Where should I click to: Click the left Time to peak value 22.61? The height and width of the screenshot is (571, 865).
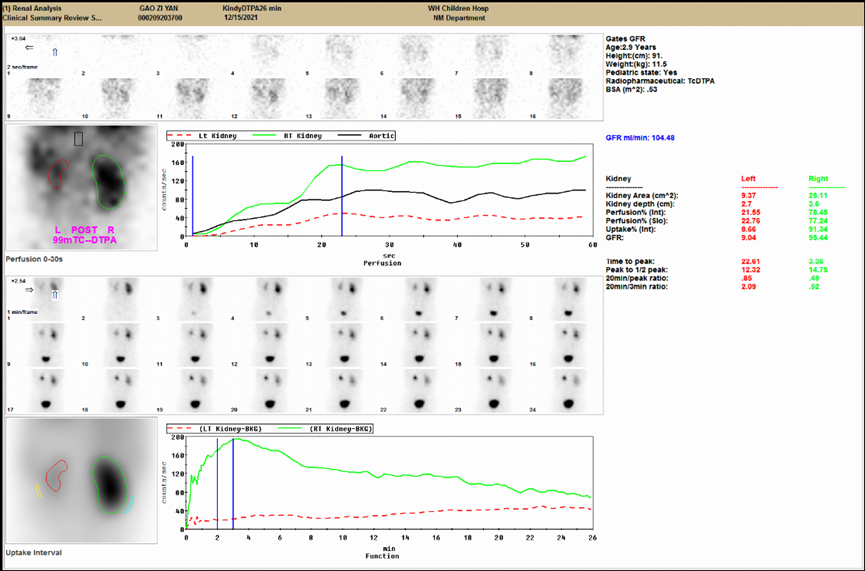click(751, 262)
